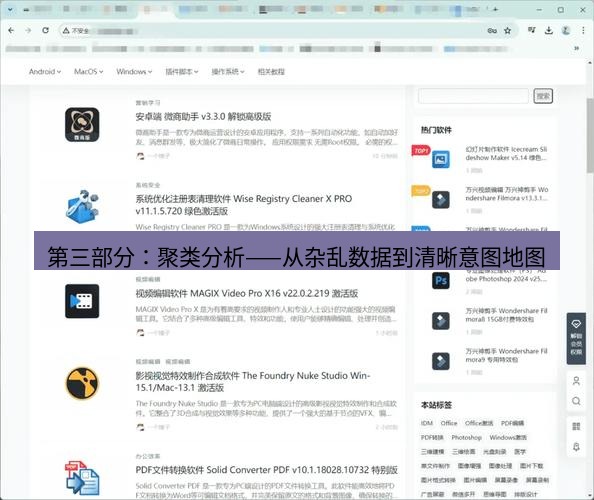Image resolution: width=594 pixels, height=500 pixels.
Task: Open the media control icon in toolbar
Action: pyautogui.click(x=532, y=30)
